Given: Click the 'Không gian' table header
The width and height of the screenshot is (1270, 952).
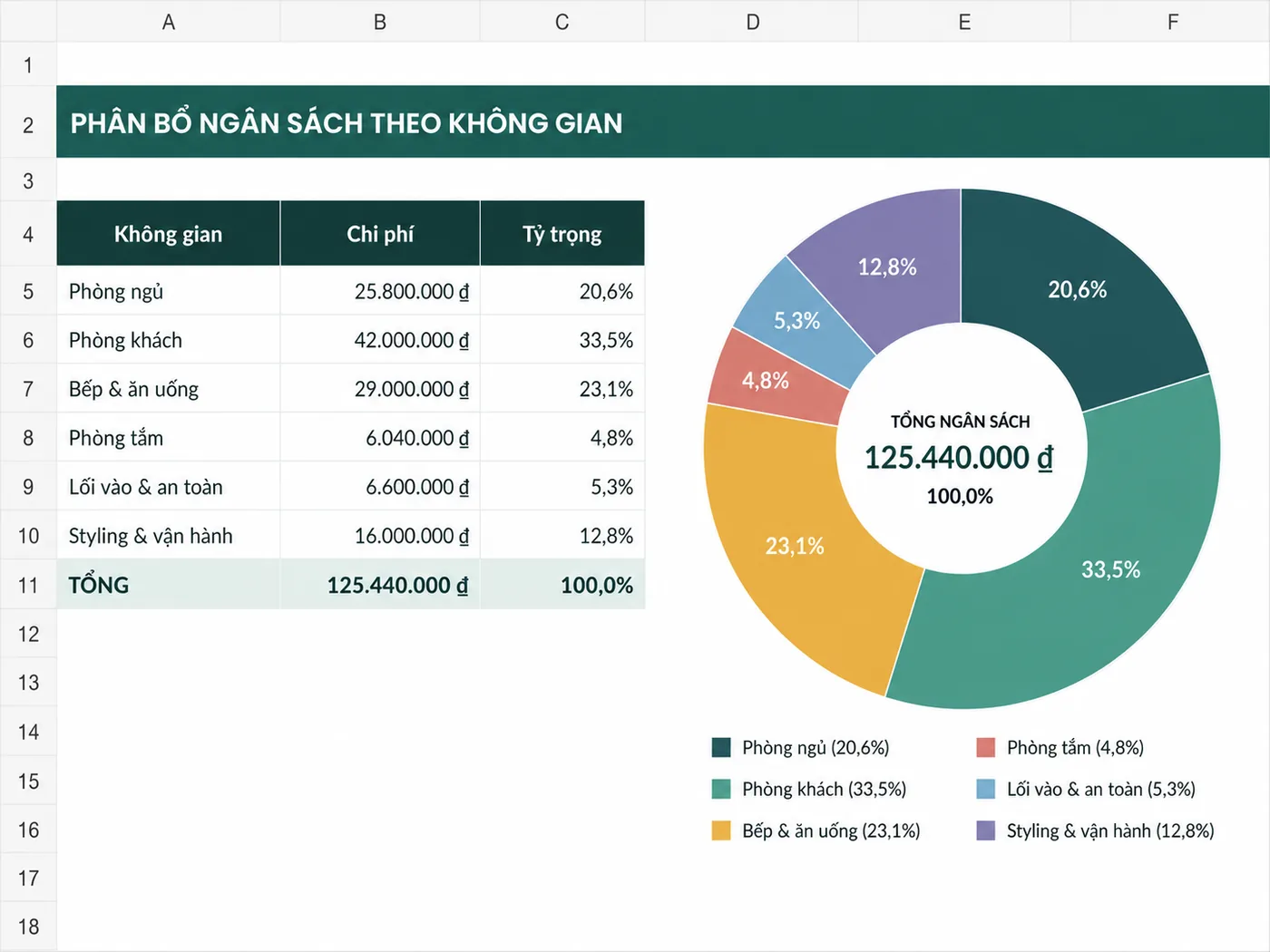Looking at the screenshot, I should (169, 234).
